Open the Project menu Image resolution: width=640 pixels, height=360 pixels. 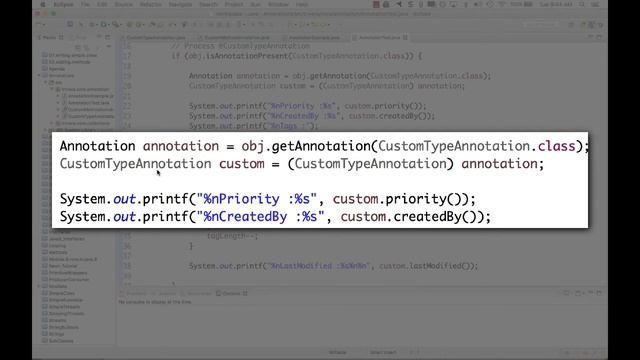click(x=234, y=4)
